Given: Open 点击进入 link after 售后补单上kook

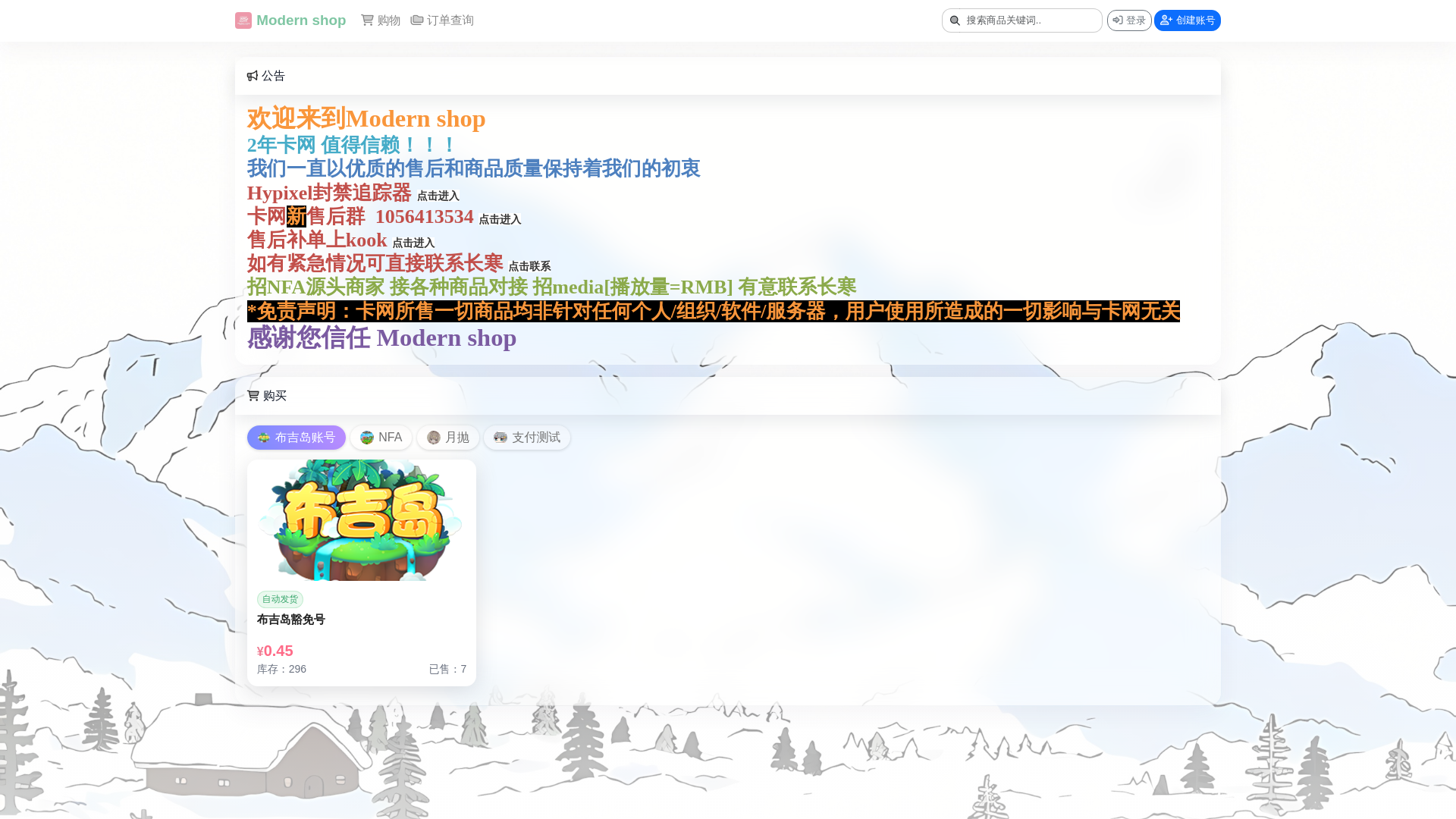Looking at the screenshot, I should click(x=414, y=243).
